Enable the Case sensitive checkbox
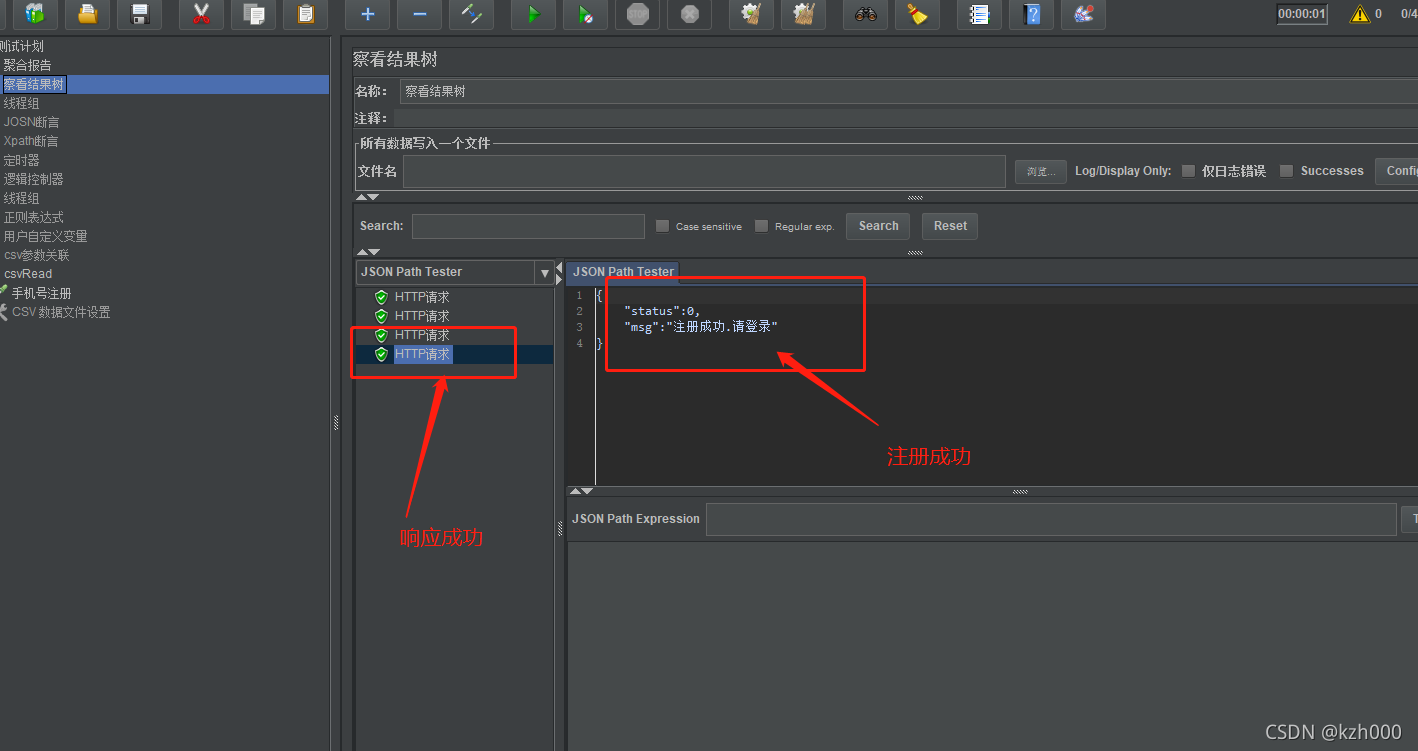 click(x=662, y=226)
